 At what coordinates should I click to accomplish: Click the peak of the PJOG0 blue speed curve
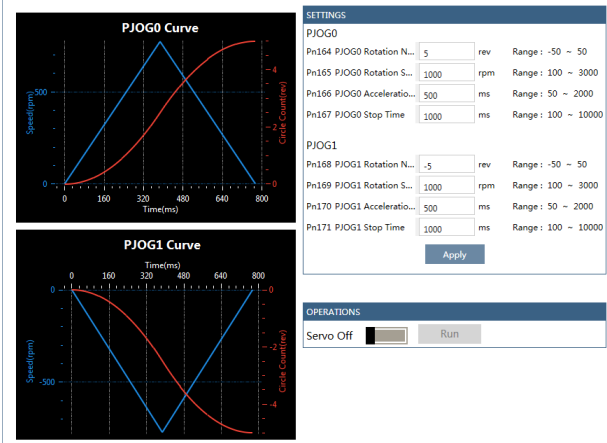click(160, 42)
